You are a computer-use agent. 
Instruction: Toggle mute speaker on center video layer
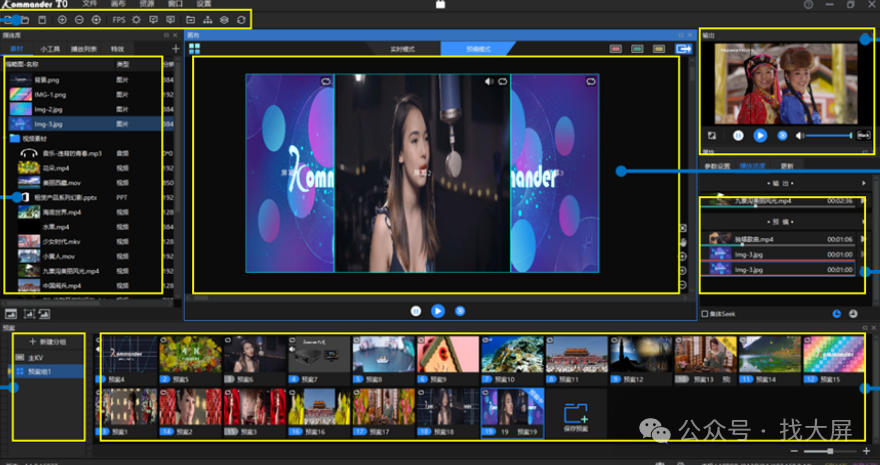(489, 81)
